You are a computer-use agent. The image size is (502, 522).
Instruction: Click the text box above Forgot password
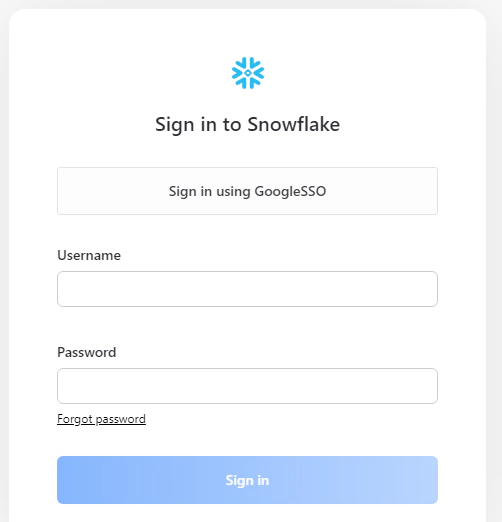pos(247,386)
